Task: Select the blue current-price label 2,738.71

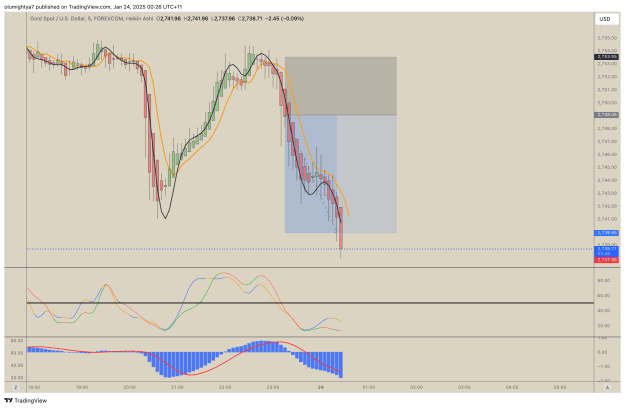Action: click(607, 251)
